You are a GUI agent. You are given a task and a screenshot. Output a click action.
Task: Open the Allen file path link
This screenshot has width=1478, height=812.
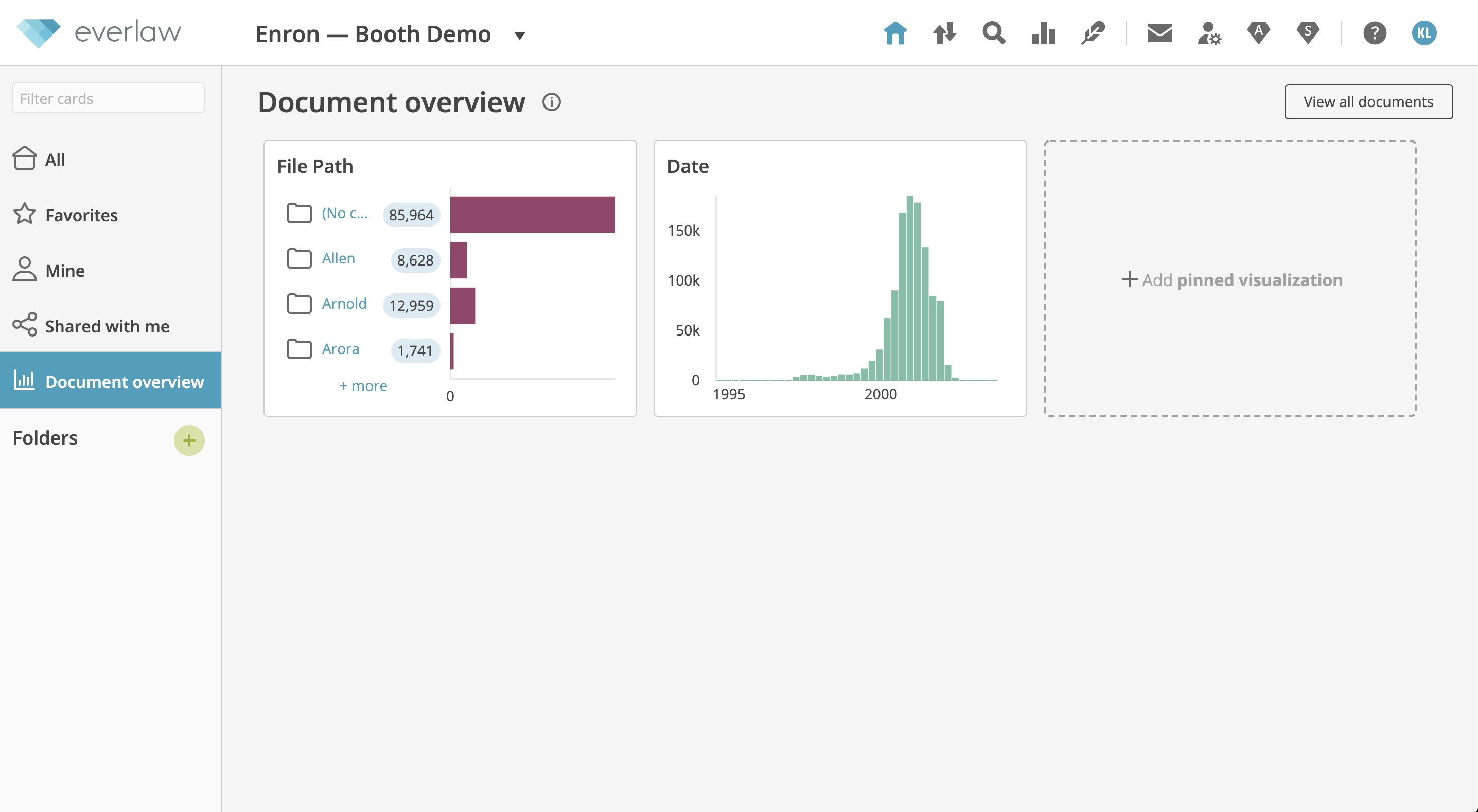pyautogui.click(x=338, y=258)
